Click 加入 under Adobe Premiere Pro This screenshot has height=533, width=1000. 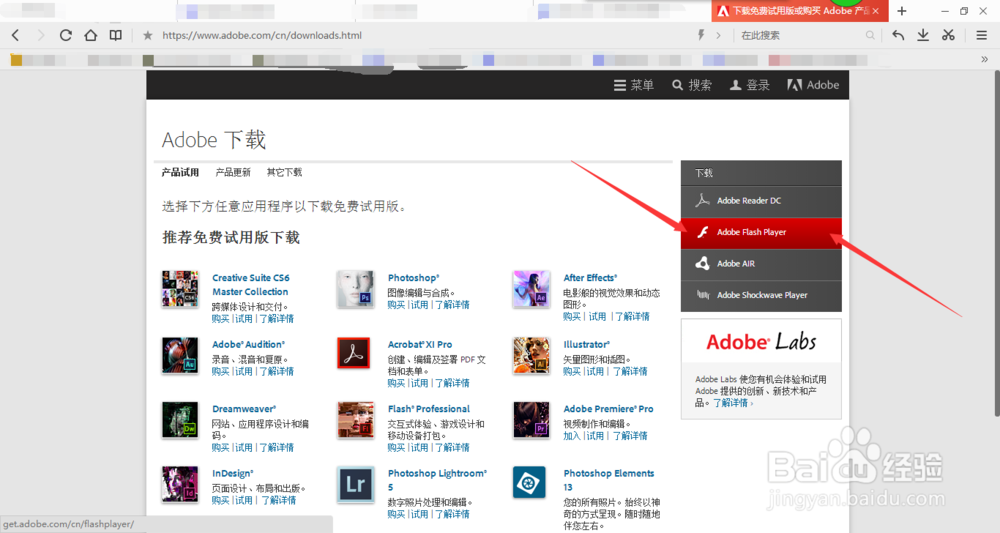[572, 435]
